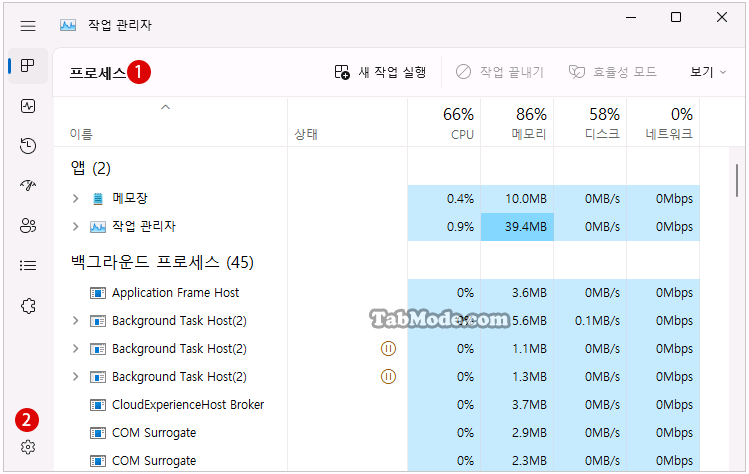The width and height of the screenshot is (749, 474).
Task: Open the Details page in sidebar
Action: 28,265
